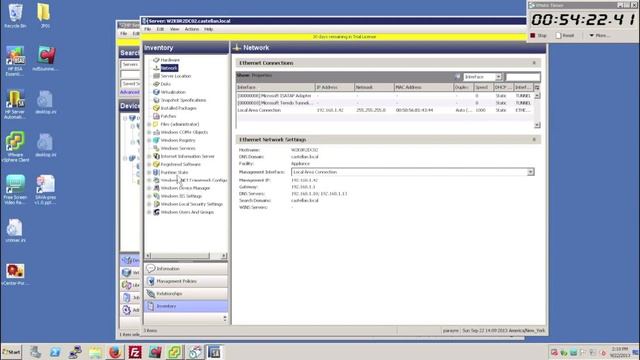The height and width of the screenshot is (360, 640).
Task: Click the Devices tab icon in the background window
Action: coord(127,260)
